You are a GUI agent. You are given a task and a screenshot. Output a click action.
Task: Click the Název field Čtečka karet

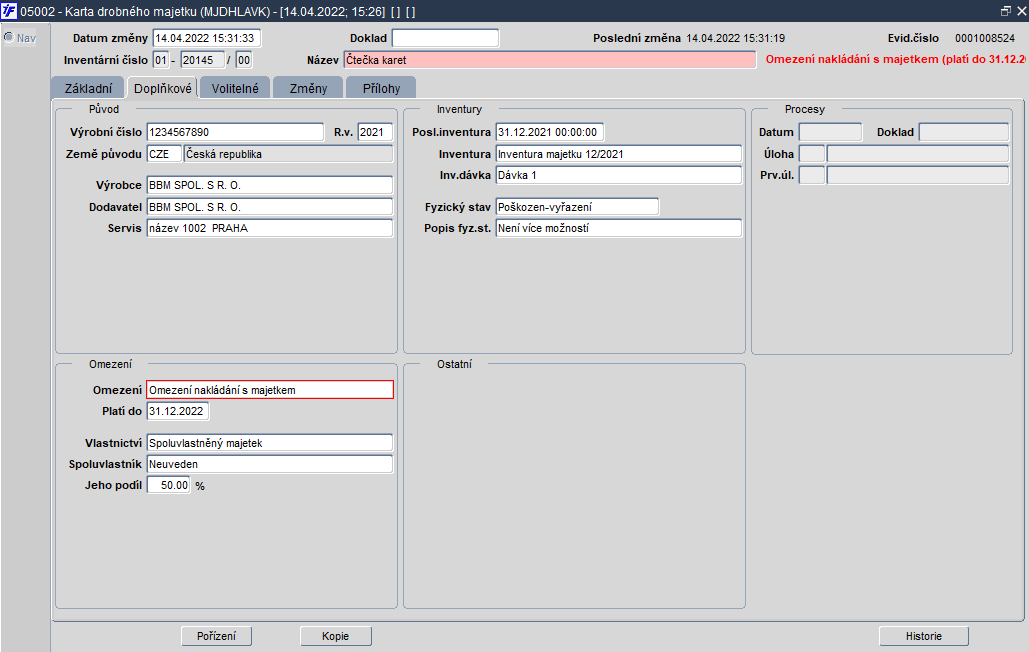pos(550,60)
